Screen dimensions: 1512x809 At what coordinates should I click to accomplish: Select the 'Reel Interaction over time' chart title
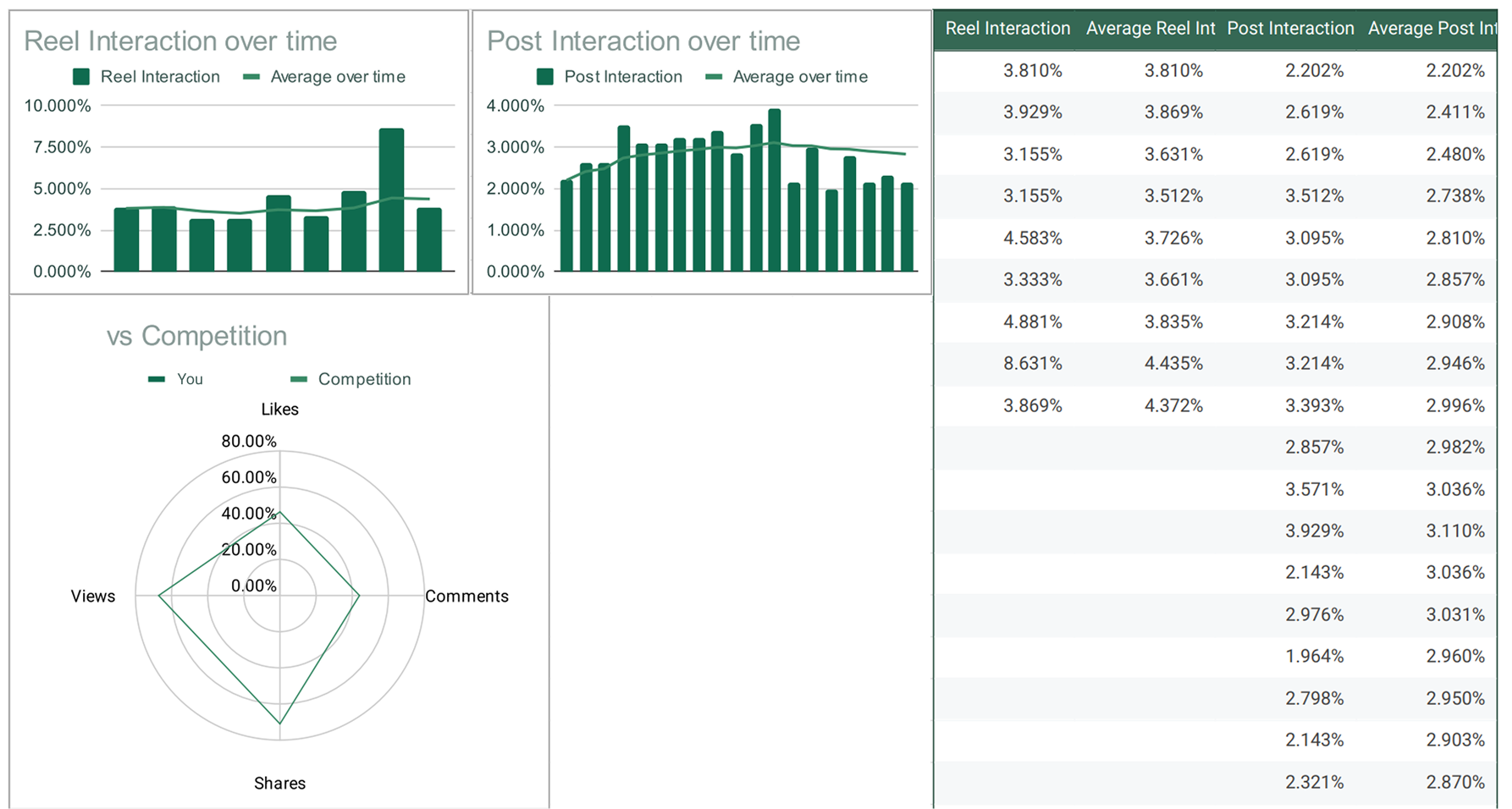coord(180,41)
